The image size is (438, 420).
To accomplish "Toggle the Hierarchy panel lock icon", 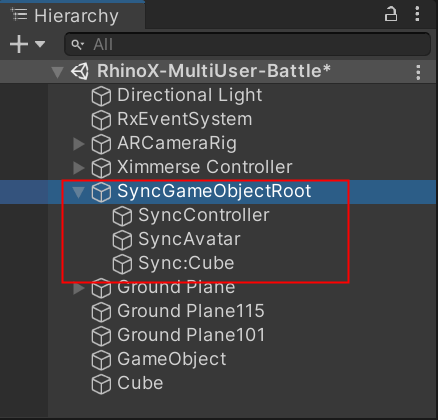I will coord(391,14).
